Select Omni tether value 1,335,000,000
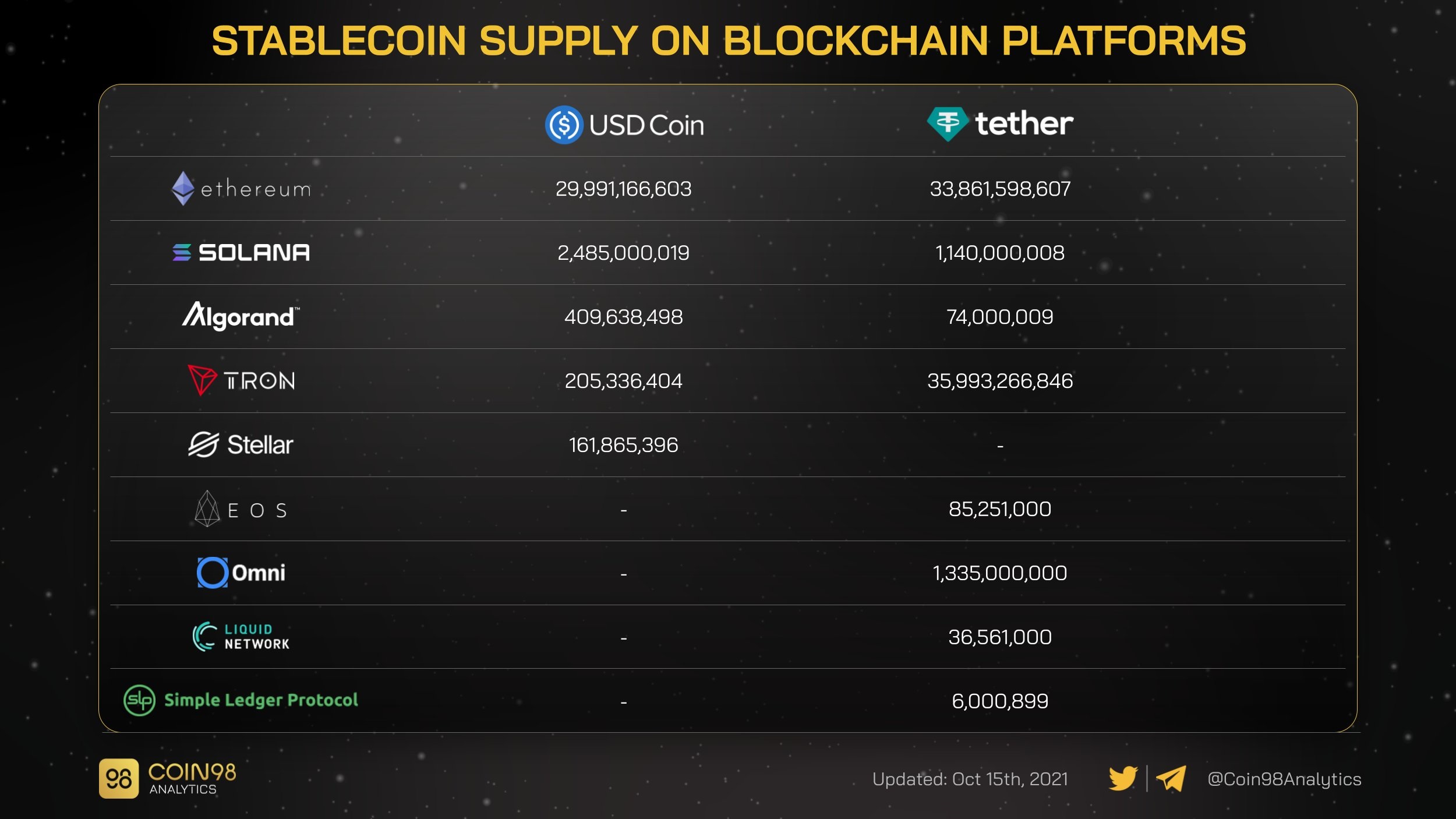Viewport: 1456px width, 819px height. [1000, 573]
